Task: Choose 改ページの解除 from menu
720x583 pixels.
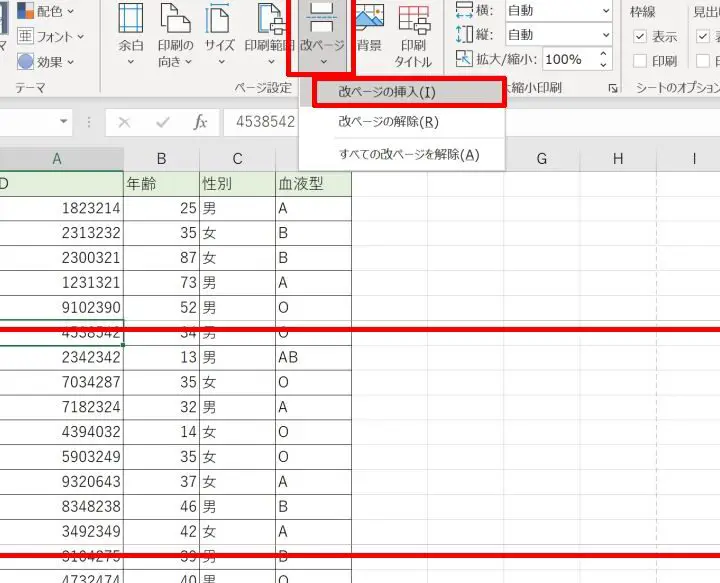Action: 388,123
